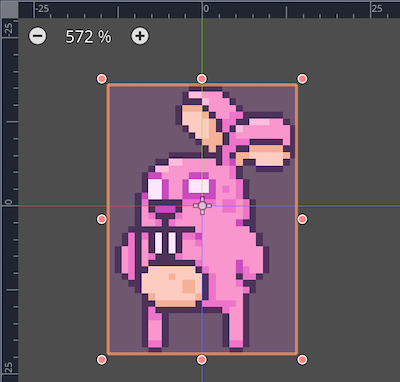Viewport: 400px width, 382px height.
Task: Click the zoom in plus button
Action: tap(140, 36)
